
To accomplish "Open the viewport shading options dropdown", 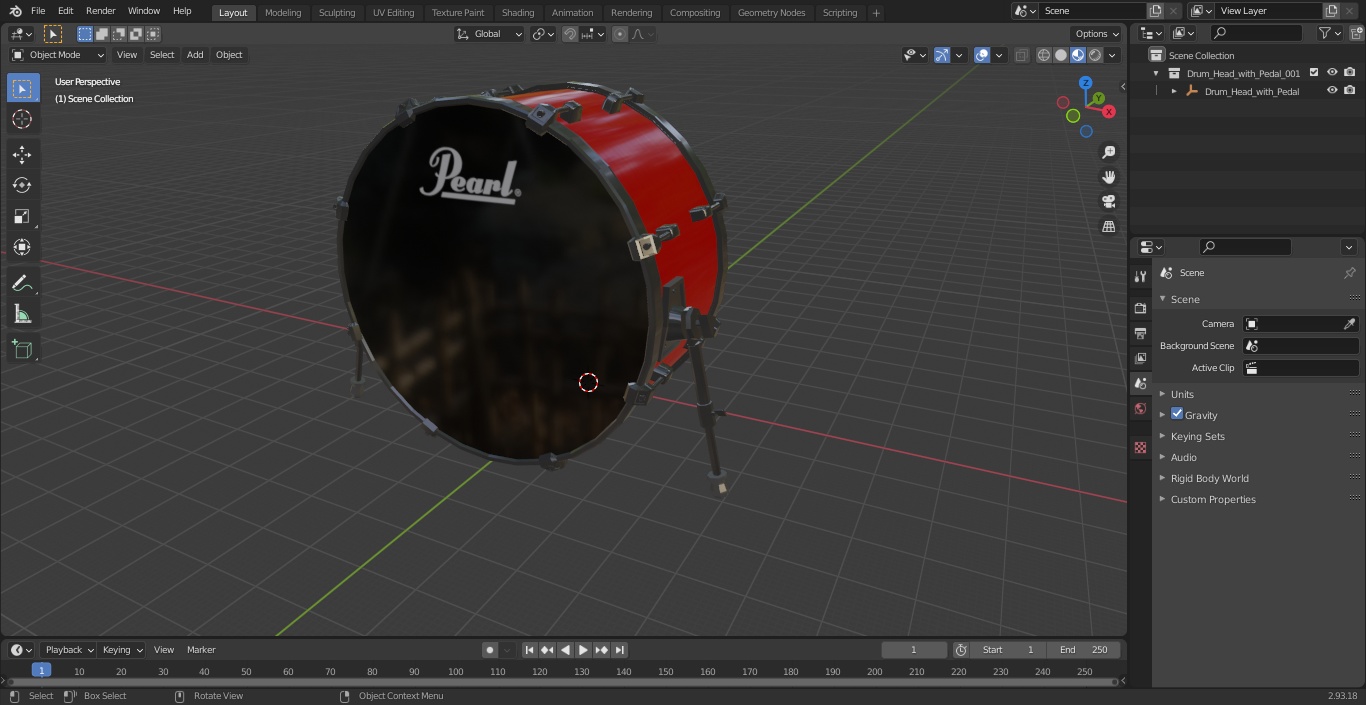I will [x=1113, y=55].
